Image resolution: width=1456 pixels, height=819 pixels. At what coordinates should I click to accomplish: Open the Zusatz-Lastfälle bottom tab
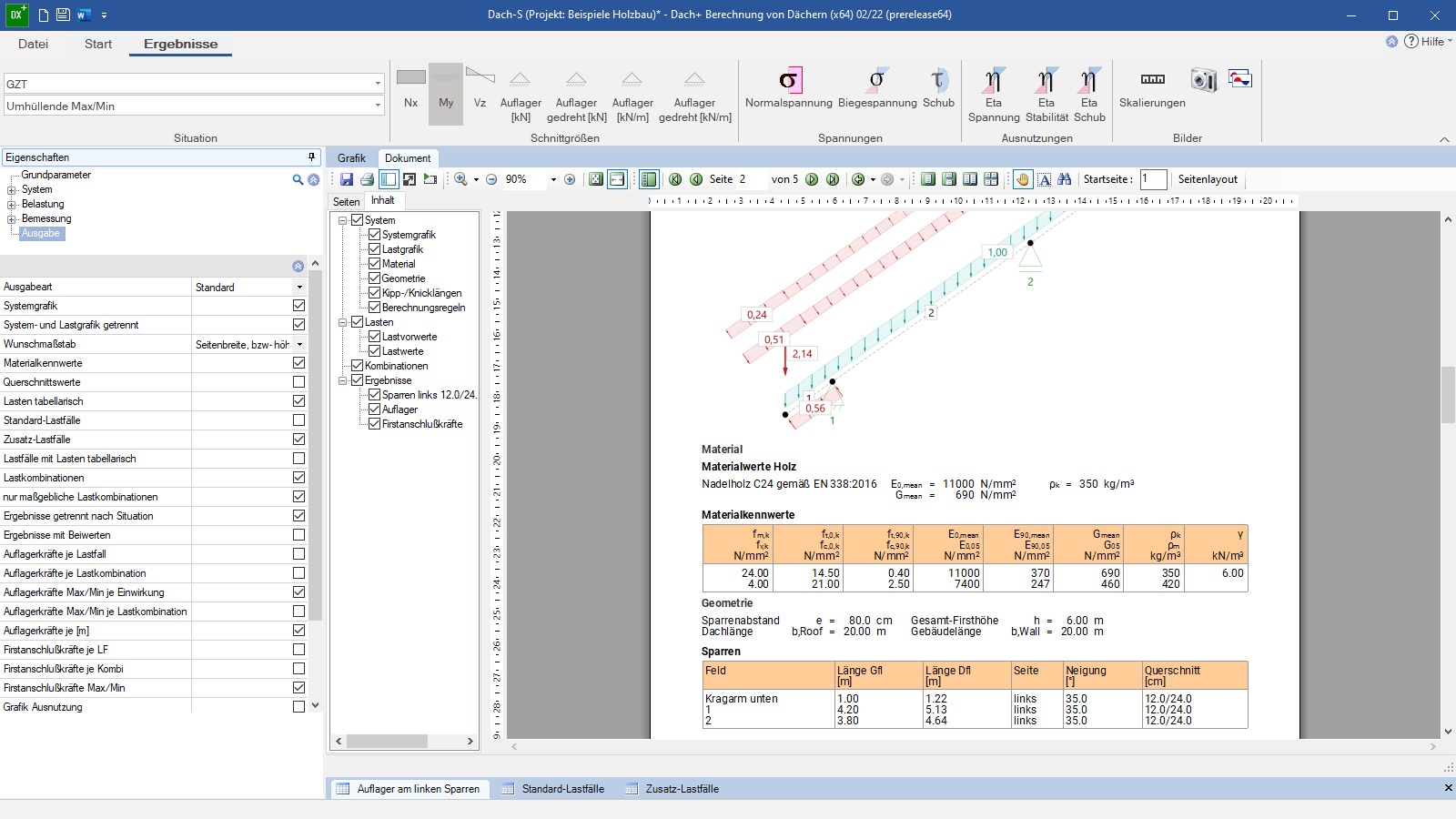click(x=672, y=789)
